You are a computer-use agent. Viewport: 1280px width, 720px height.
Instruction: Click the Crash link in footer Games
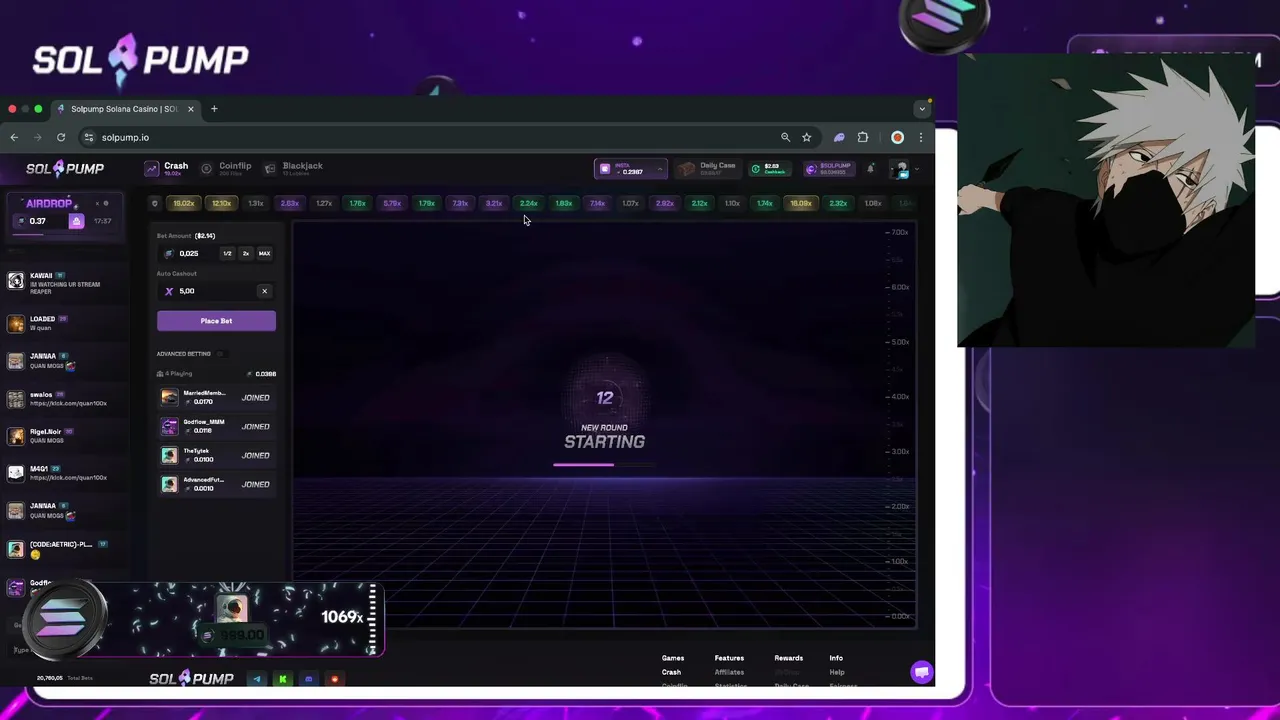point(671,672)
